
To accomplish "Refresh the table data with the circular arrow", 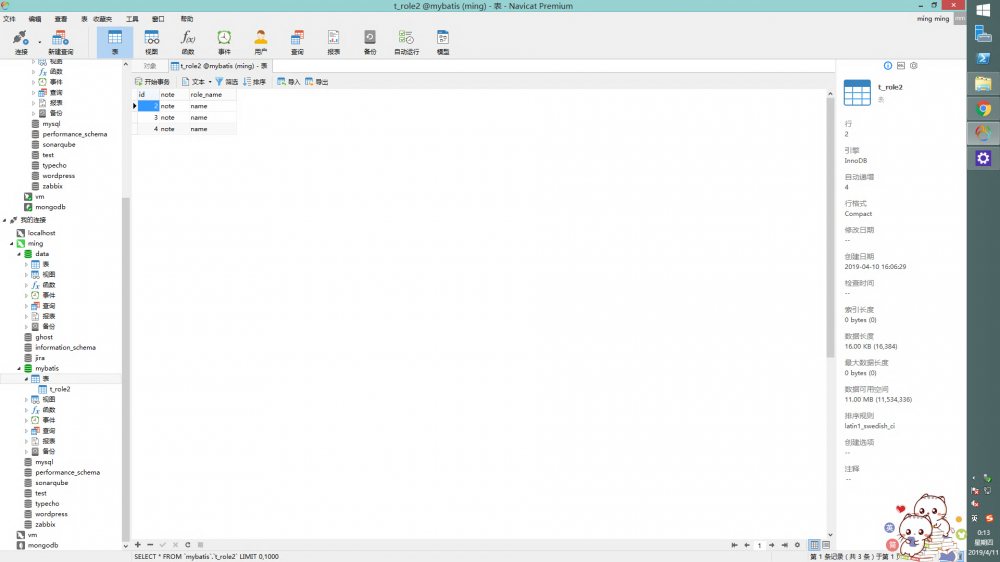I will pos(188,545).
